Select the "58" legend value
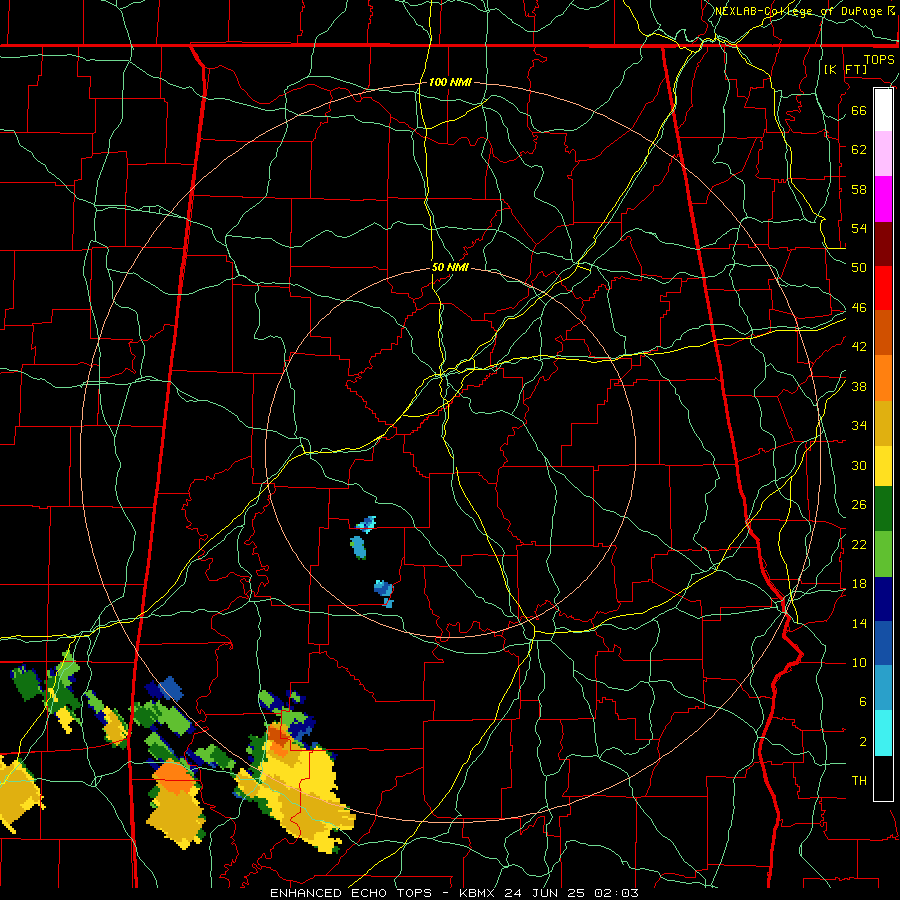900x900 pixels. (859, 189)
